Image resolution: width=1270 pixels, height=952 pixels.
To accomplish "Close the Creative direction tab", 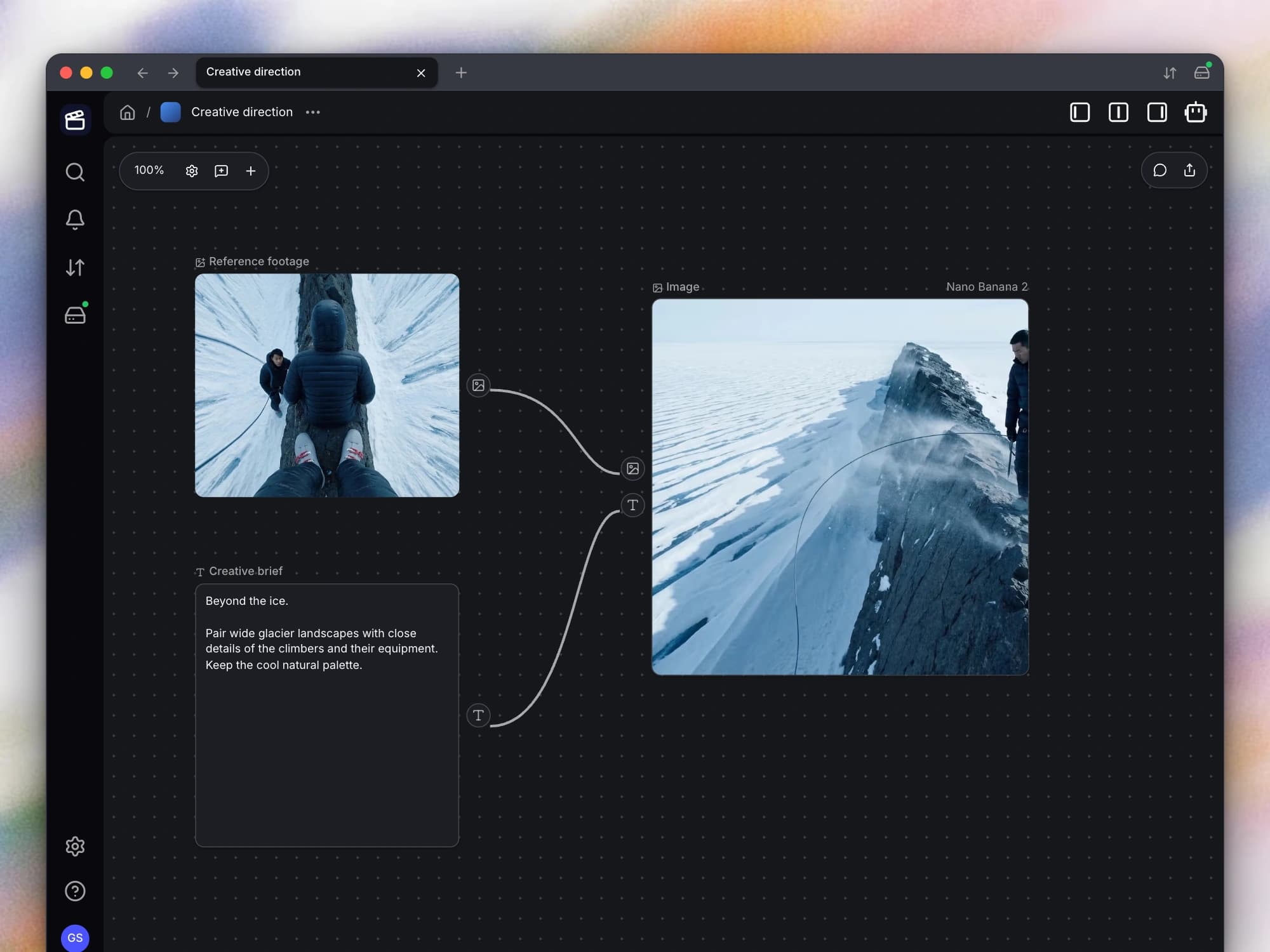I will click(421, 73).
